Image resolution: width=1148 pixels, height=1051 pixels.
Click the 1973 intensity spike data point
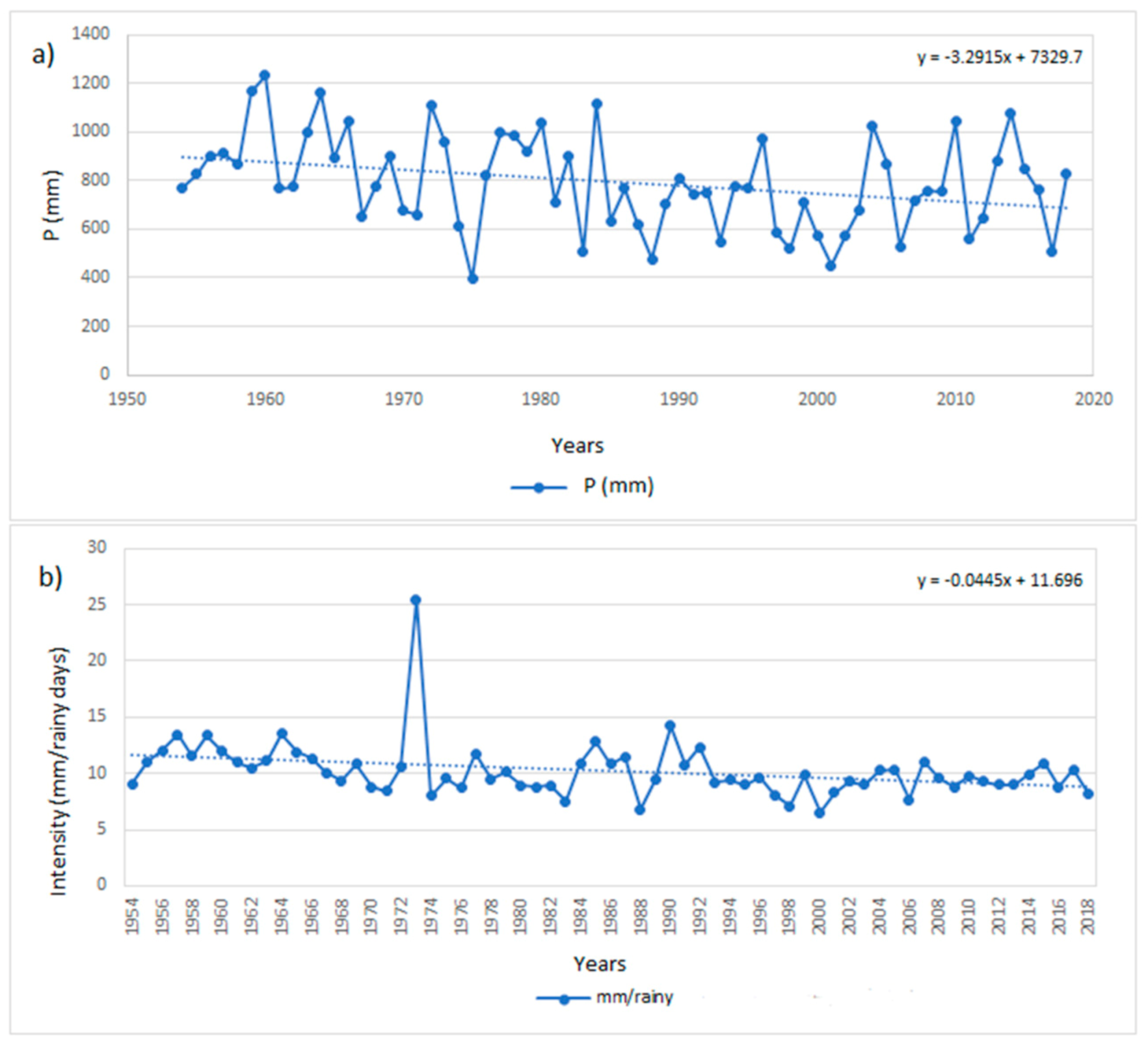tap(416, 600)
